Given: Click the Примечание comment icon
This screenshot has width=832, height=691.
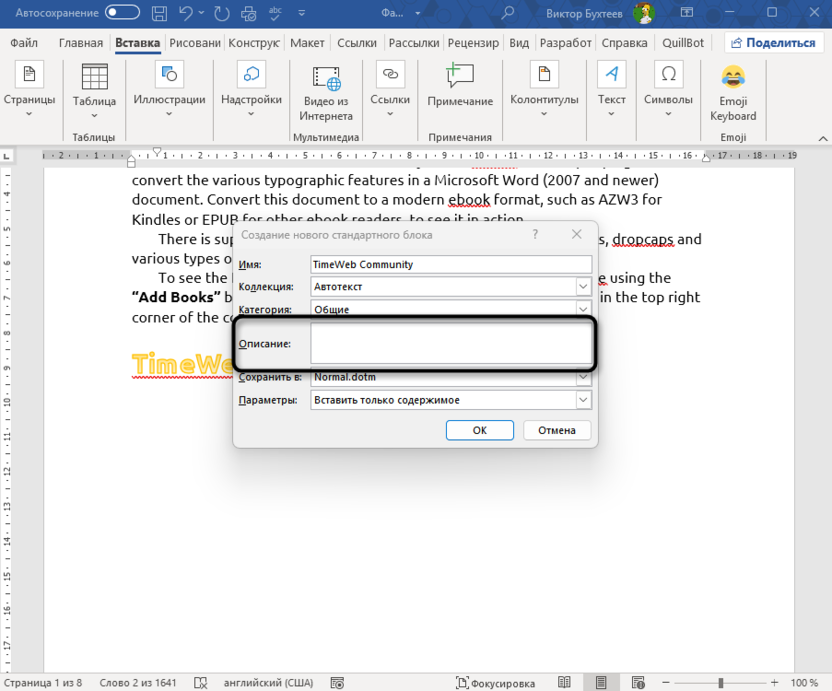Looking at the screenshot, I should pos(460,77).
